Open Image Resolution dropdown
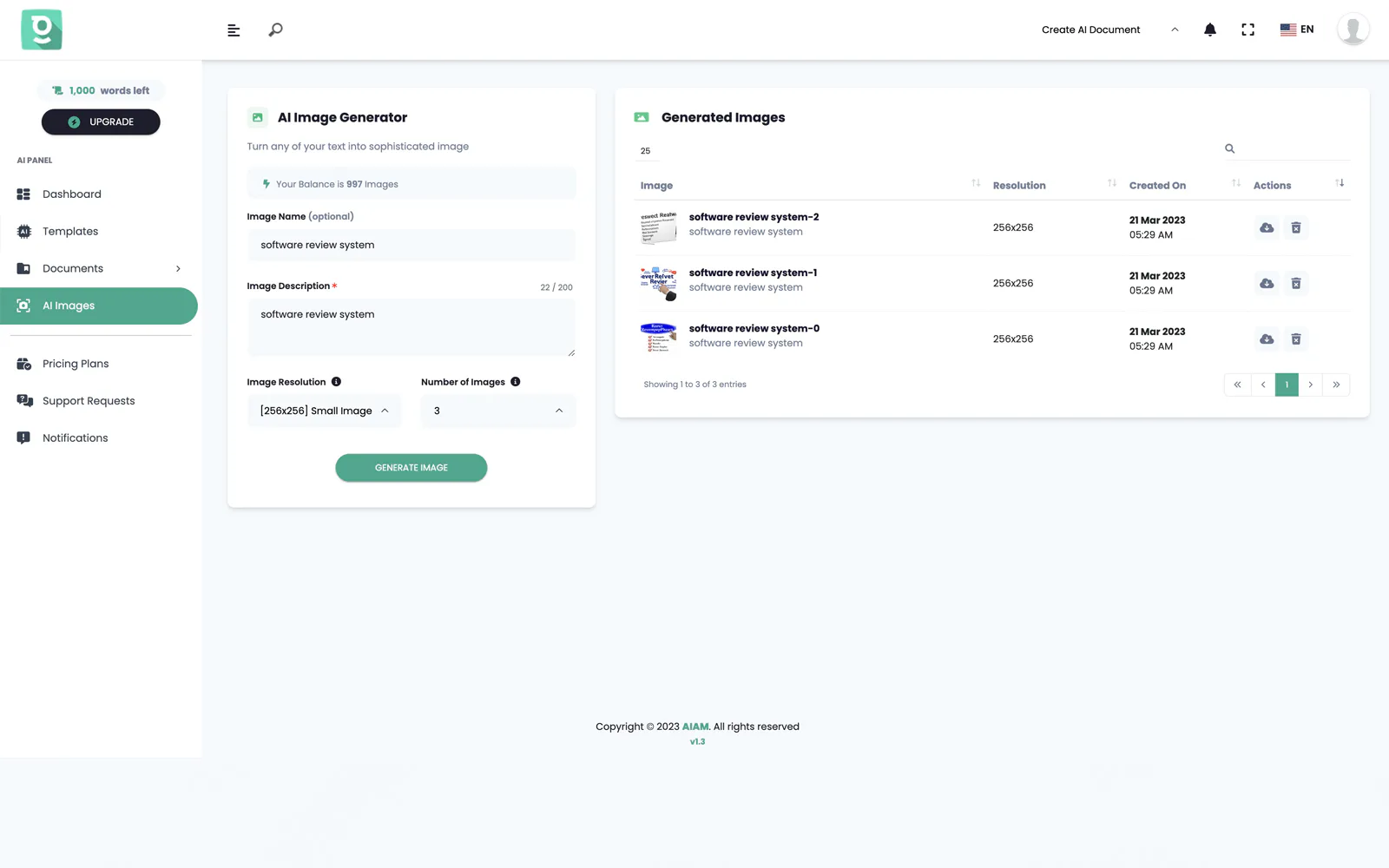Image resolution: width=1389 pixels, height=868 pixels. point(324,411)
